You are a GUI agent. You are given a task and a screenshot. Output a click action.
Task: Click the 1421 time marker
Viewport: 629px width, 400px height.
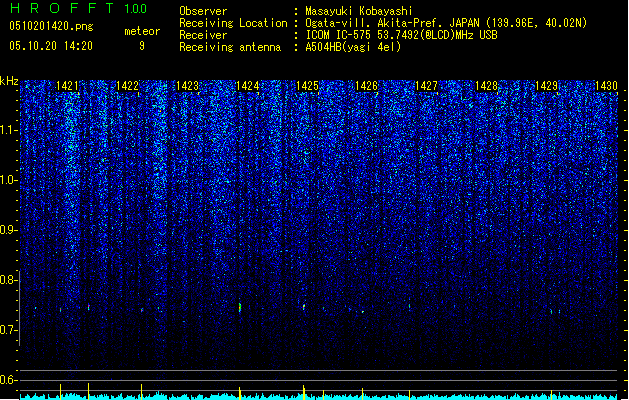click(67, 86)
